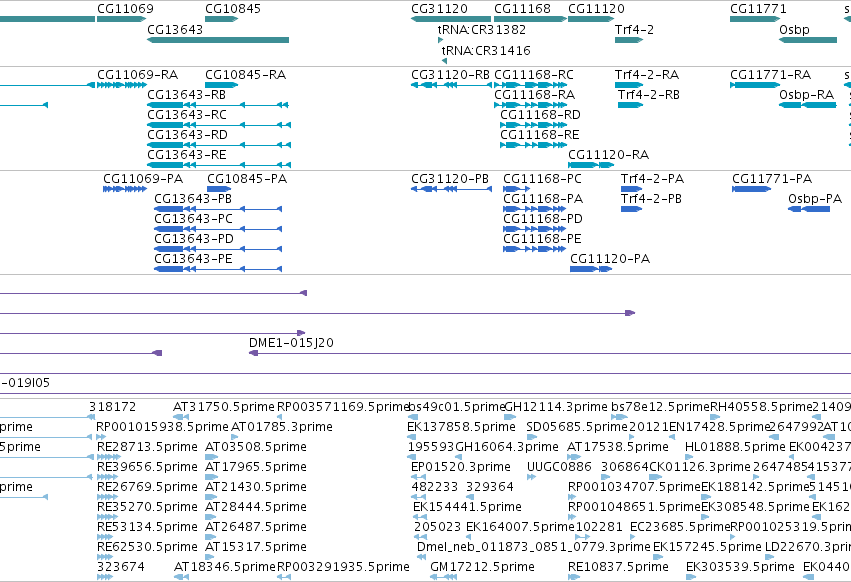Click the CG13643-RB transcript label
851x582 pixels.
pos(187,94)
